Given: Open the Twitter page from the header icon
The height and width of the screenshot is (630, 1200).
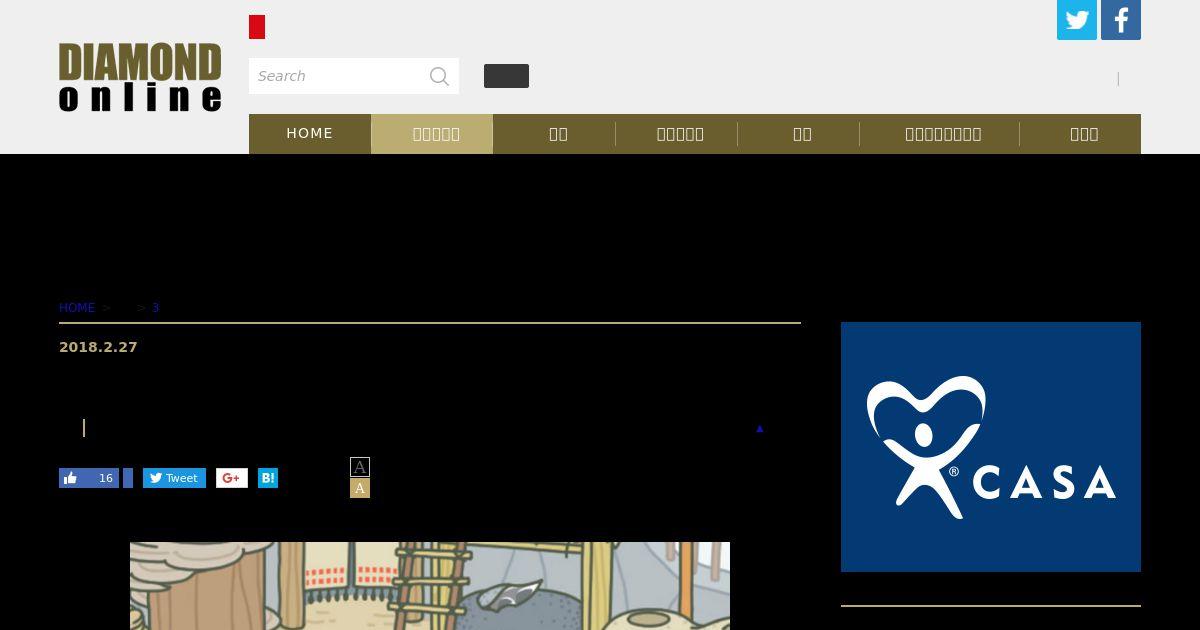Looking at the screenshot, I should click(x=1077, y=20).
